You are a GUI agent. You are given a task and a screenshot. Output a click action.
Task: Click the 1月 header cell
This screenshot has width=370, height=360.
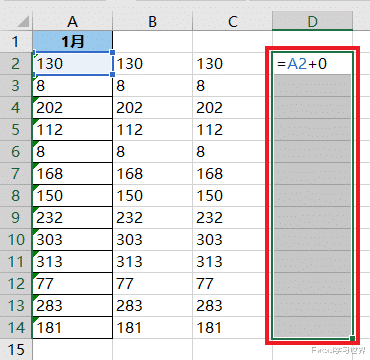point(72,41)
